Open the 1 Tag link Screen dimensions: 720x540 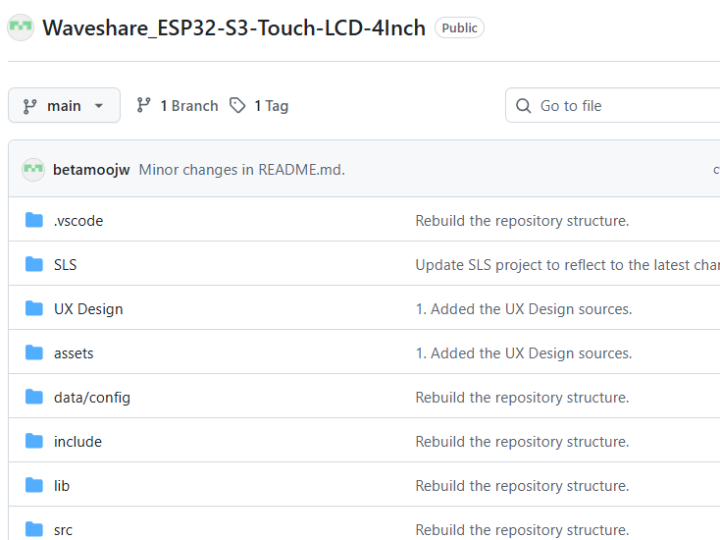coord(259,106)
